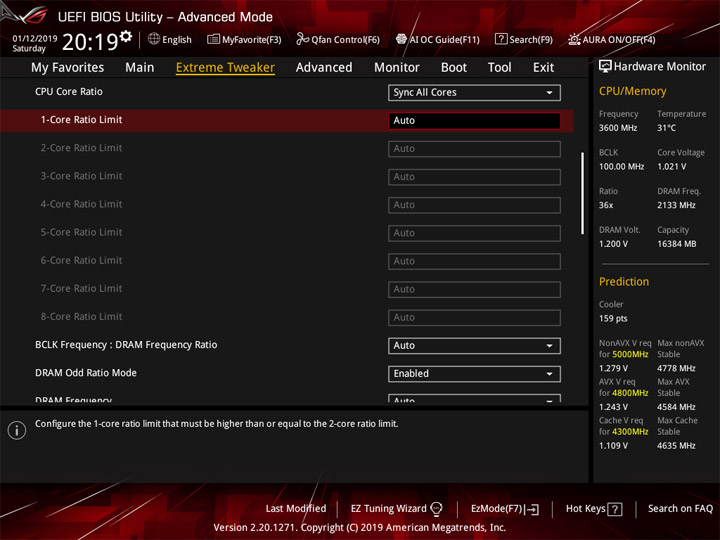This screenshot has width=720, height=540.
Task: Open My Favorites tab
Action: point(68,68)
